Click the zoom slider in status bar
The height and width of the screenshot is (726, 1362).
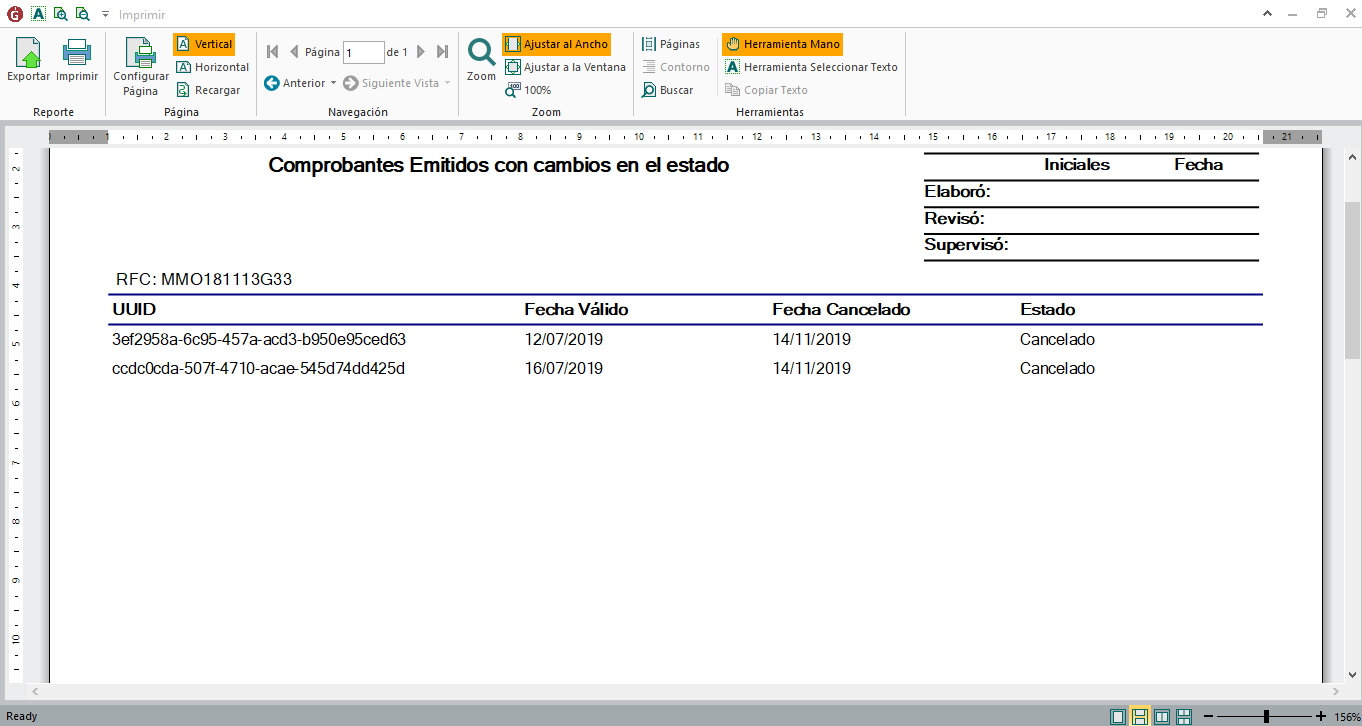[1266, 716]
